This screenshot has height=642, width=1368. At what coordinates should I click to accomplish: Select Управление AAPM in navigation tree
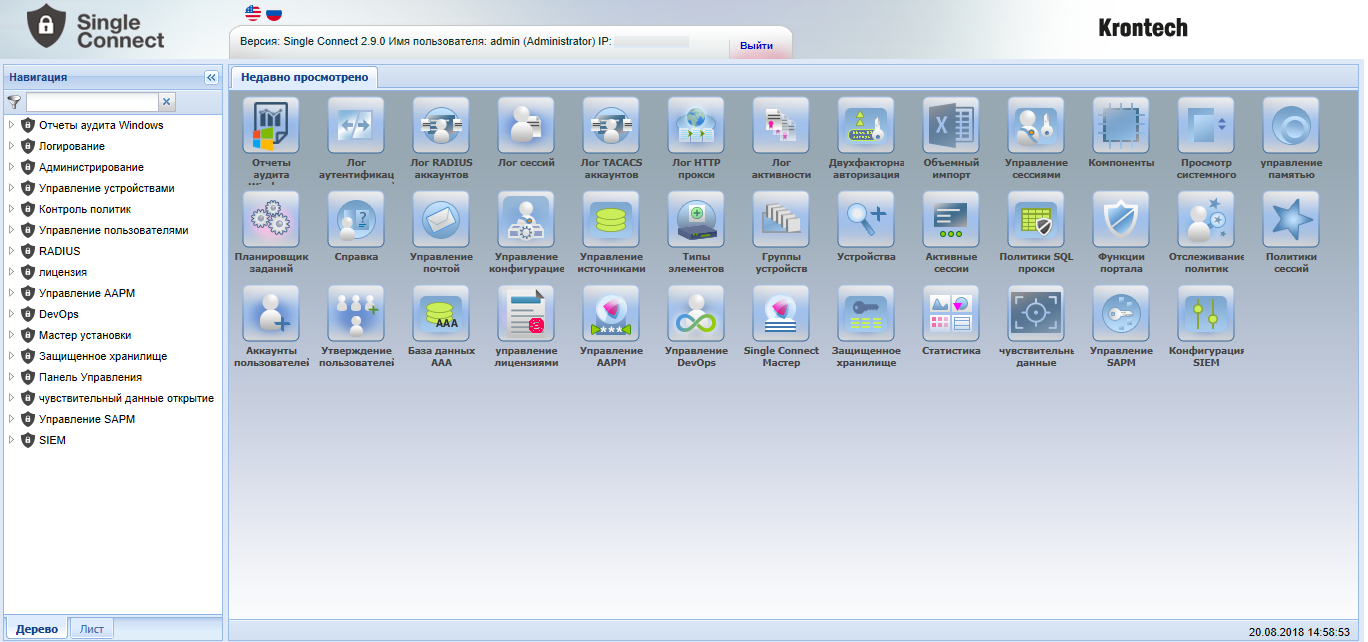tap(87, 293)
